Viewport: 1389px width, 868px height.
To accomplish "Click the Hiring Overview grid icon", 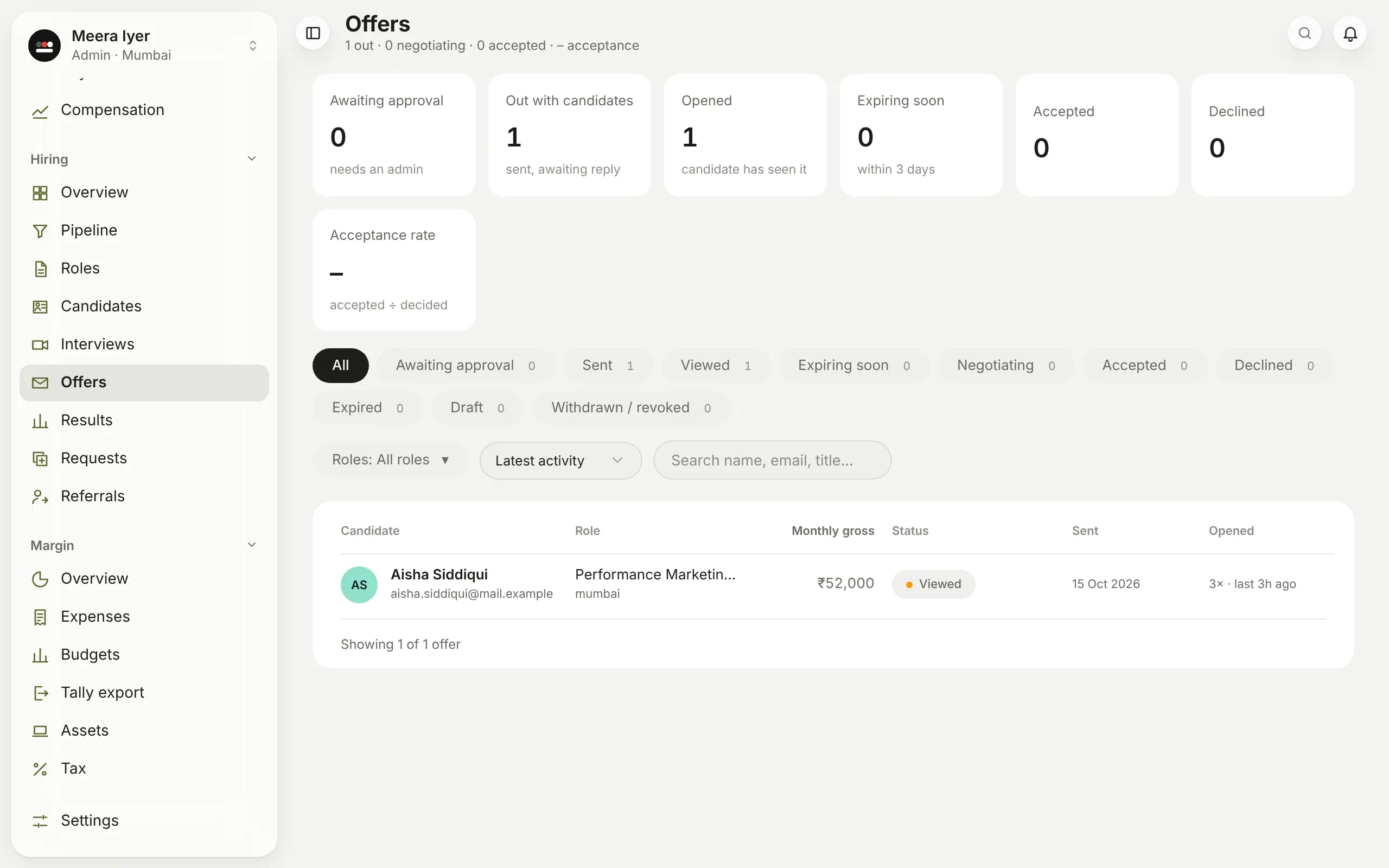I will click(40, 193).
